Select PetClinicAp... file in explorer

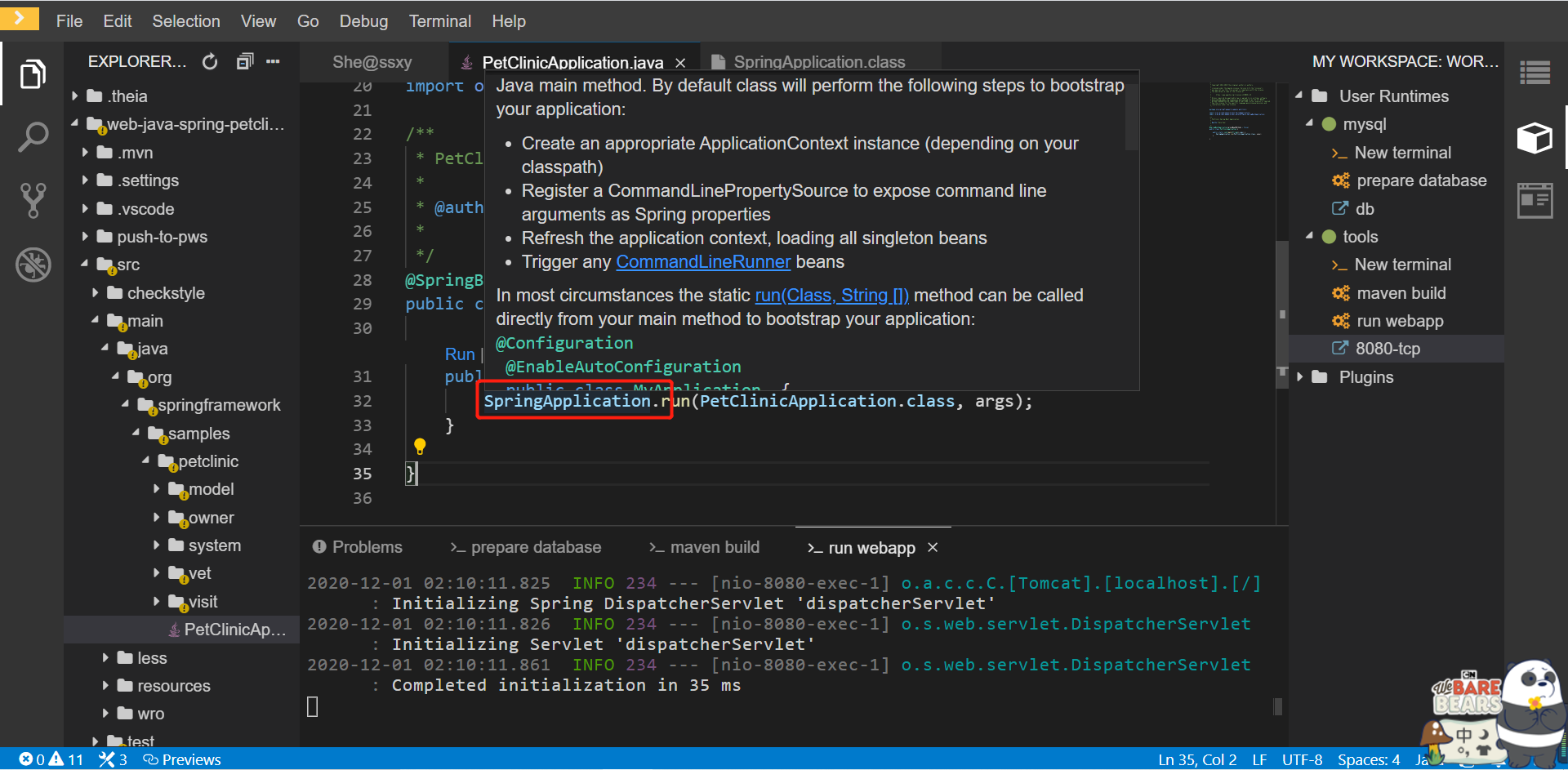point(182,630)
